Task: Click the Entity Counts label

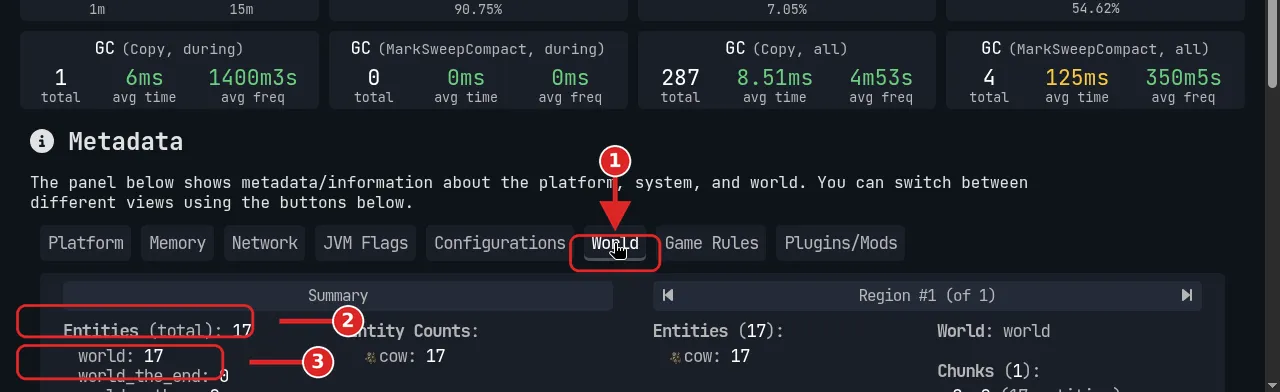Action: (415, 331)
